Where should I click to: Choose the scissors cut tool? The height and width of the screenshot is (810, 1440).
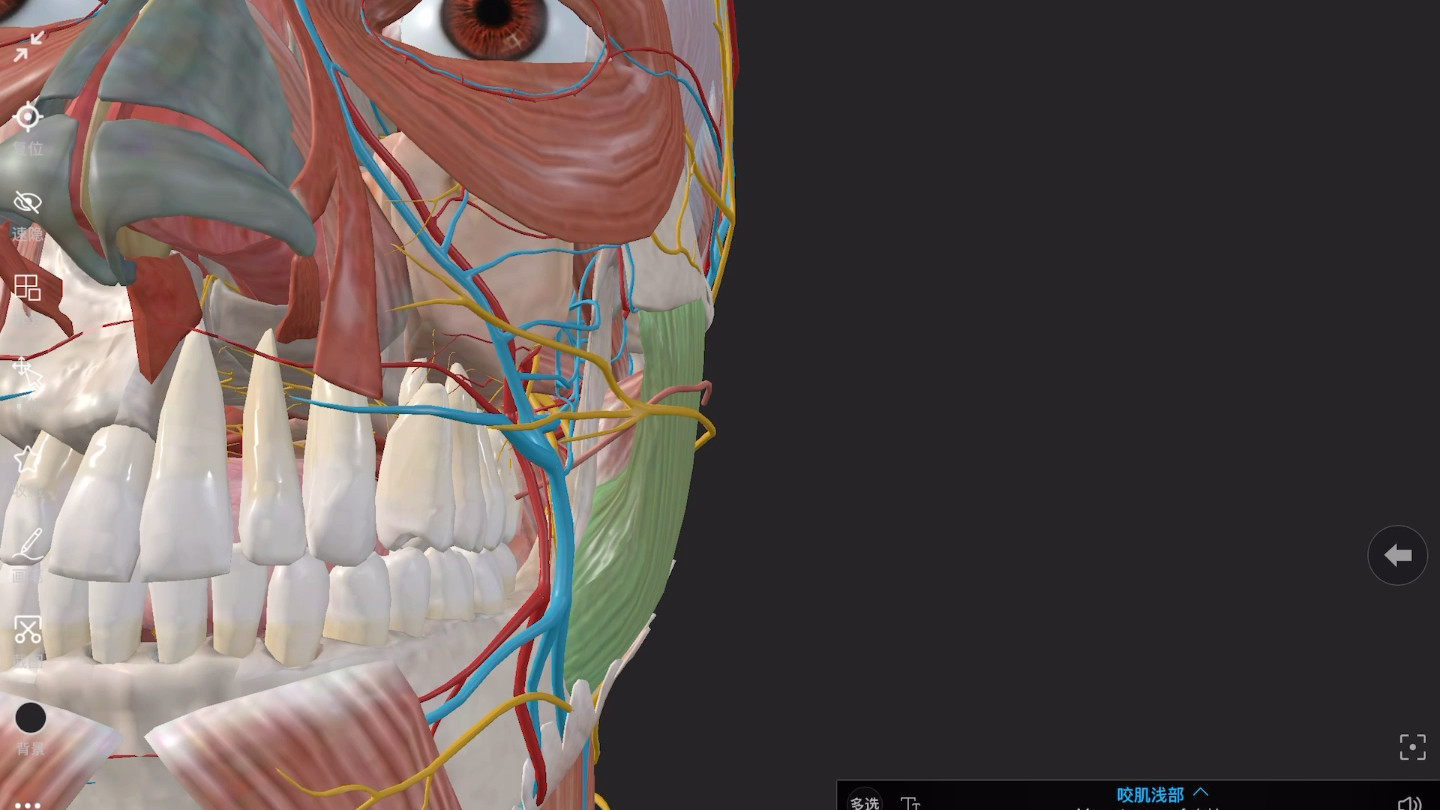click(x=28, y=630)
